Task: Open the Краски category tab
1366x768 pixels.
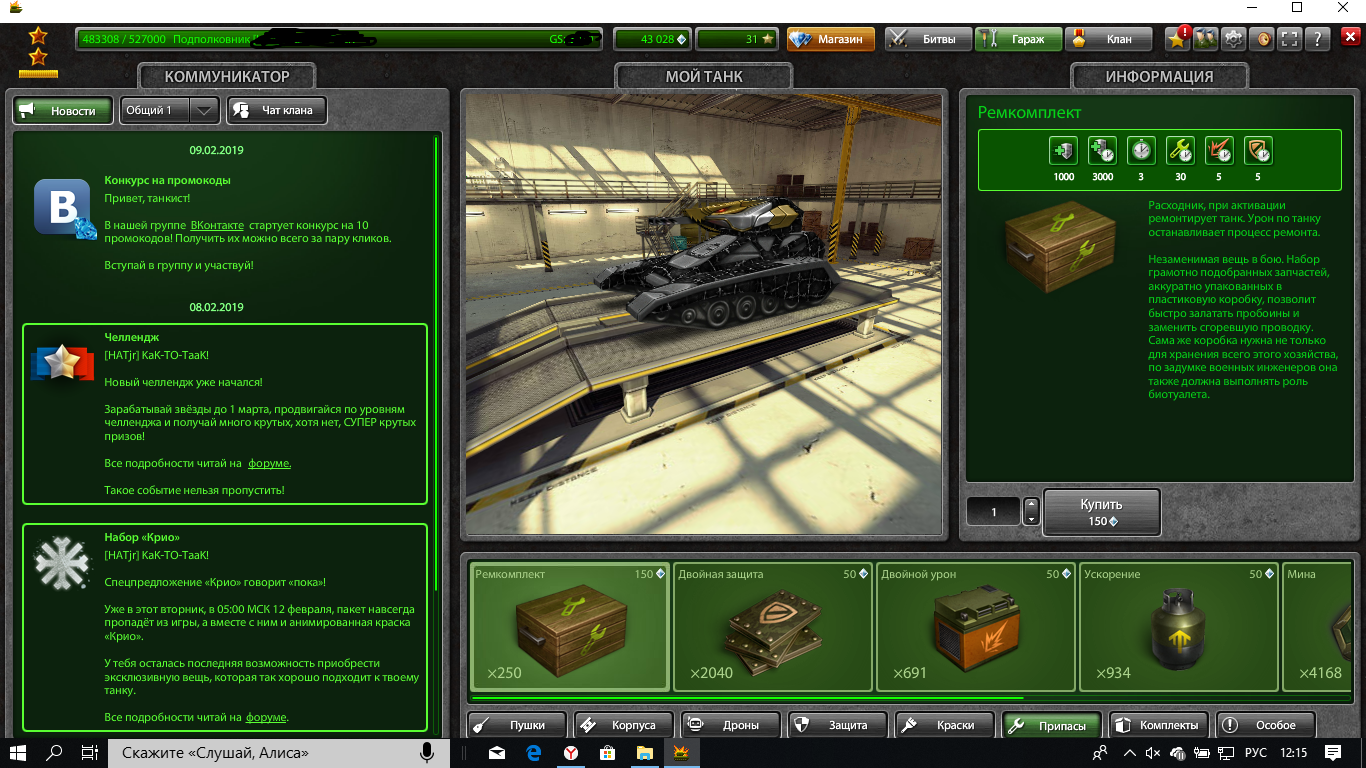Action: 945,725
